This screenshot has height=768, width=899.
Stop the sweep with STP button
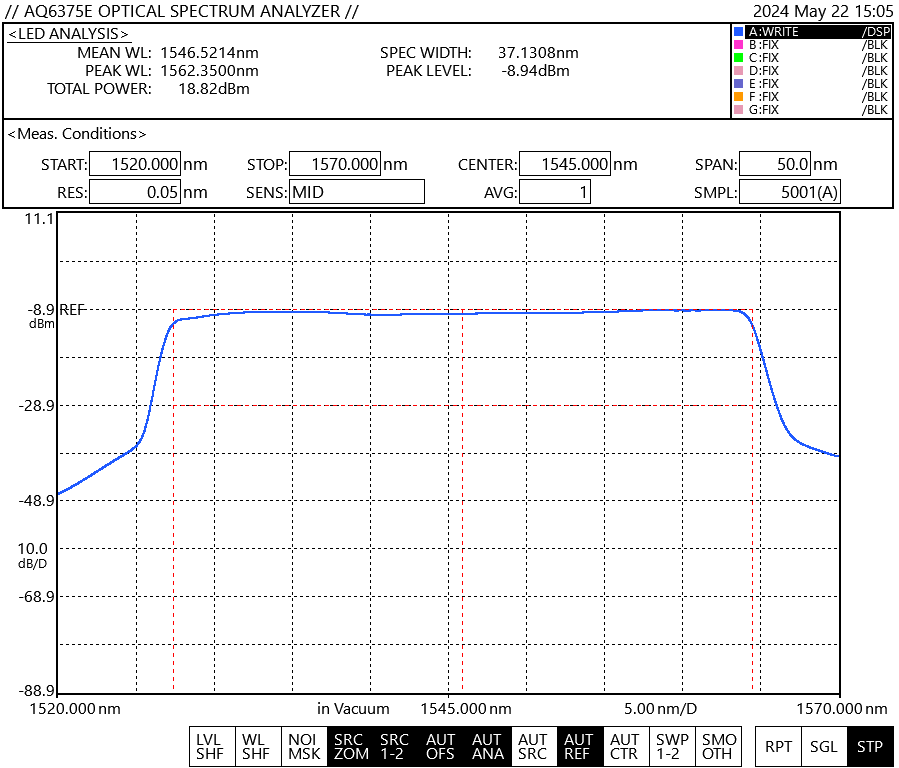tap(869, 746)
